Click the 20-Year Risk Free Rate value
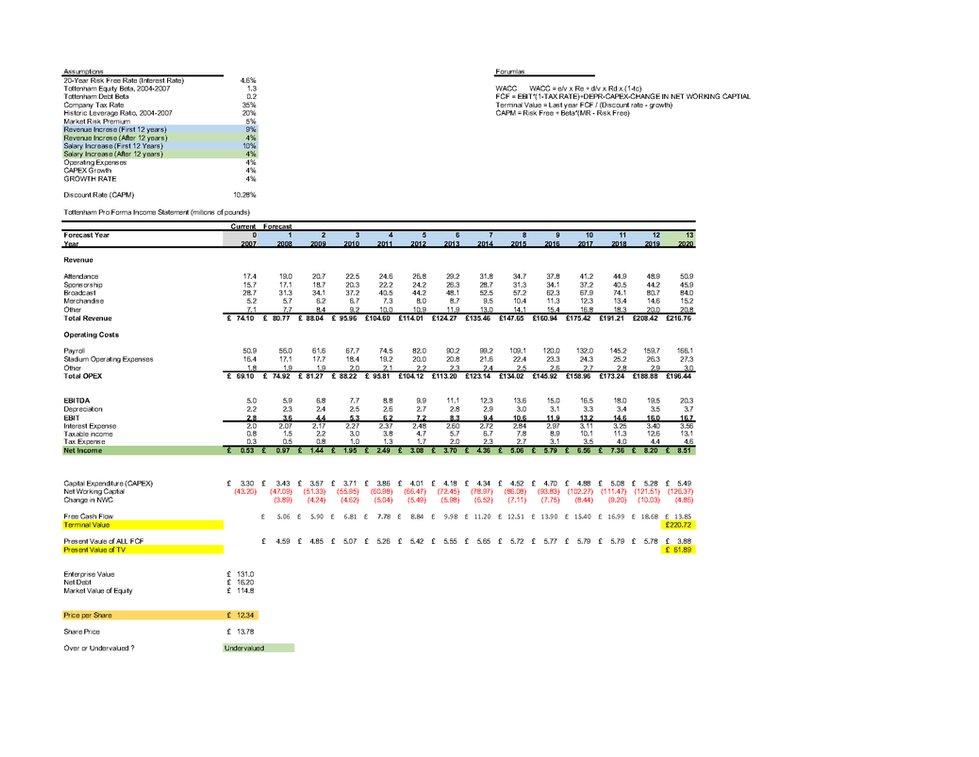This screenshot has width=979, height=757. pyautogui.click(x=250, y=79)
